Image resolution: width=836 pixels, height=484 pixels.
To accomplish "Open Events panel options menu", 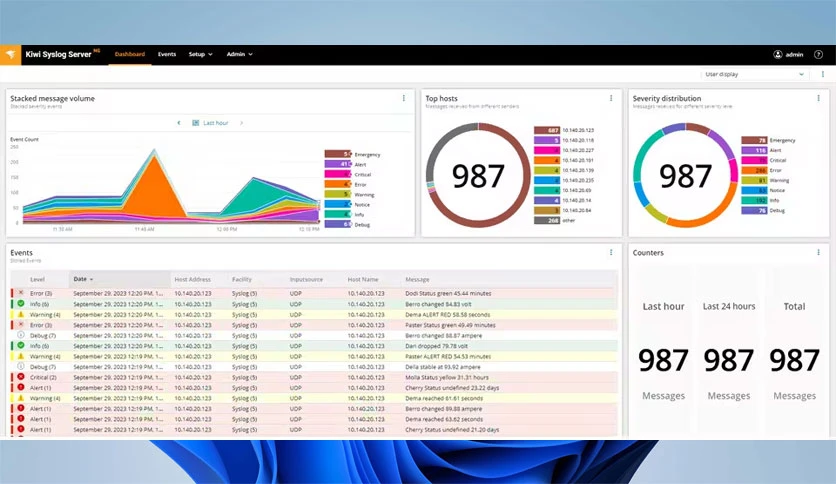I will (x=611, y=252).
